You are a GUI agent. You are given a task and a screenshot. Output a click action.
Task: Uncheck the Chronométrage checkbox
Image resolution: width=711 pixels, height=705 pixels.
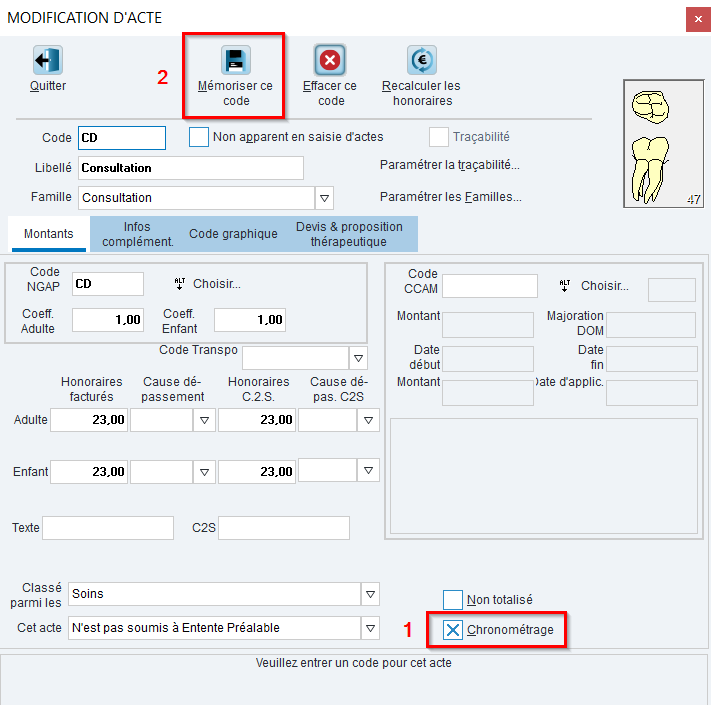click(453, 630)
